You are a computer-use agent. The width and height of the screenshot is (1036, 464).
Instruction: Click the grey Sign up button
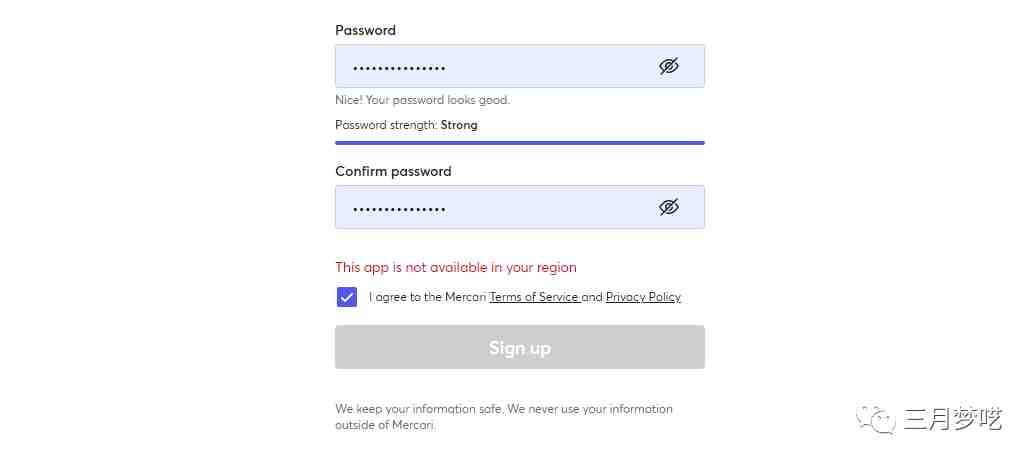coord(519,347)
